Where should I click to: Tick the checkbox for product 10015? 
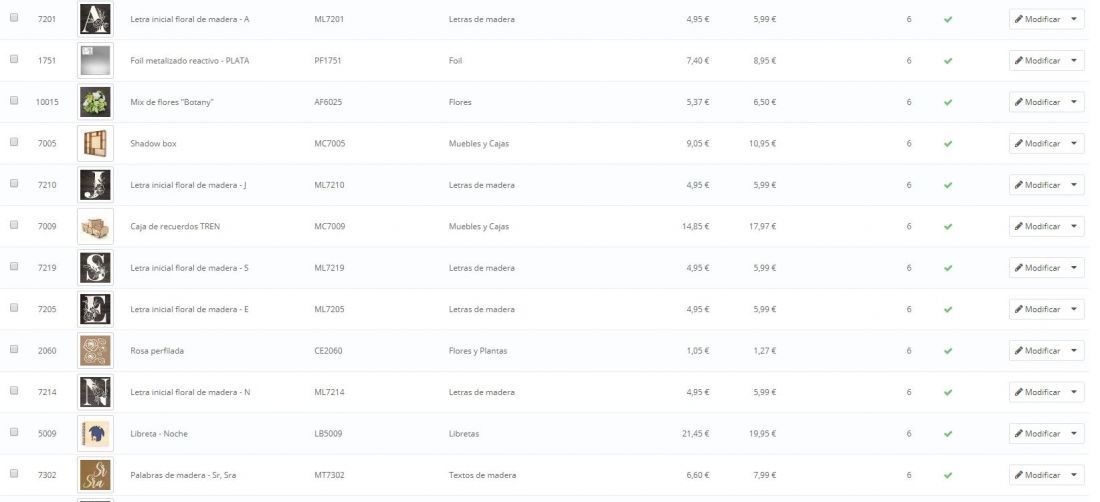14,100
